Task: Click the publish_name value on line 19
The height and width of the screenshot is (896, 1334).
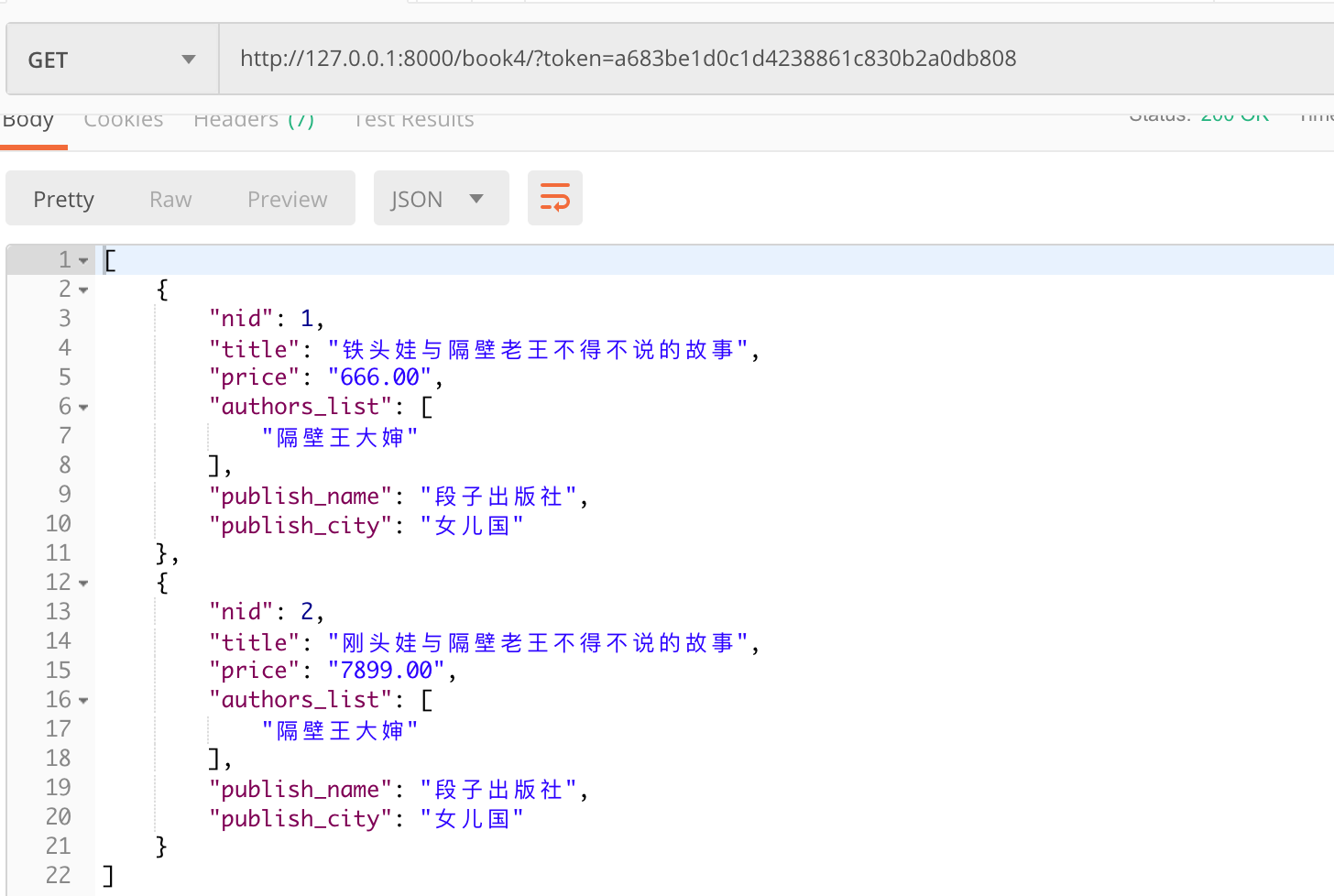Action: 498,789
